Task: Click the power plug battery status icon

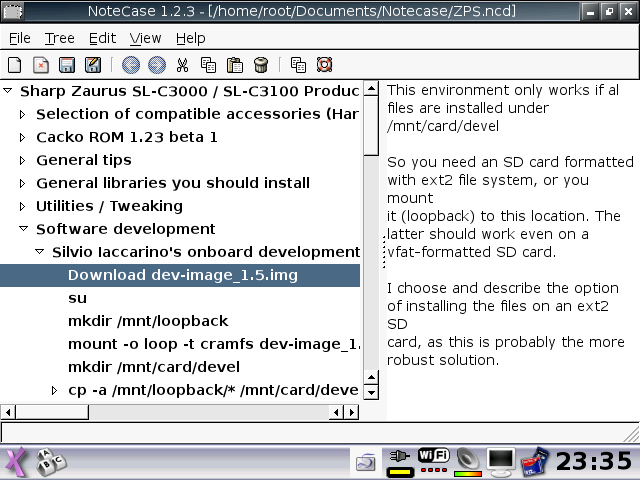Action: coord(400,463)
